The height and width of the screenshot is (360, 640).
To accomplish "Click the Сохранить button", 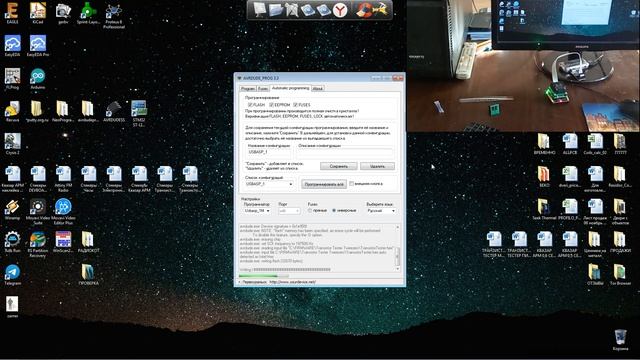I will pyautogui.click(x=338, y=166).
